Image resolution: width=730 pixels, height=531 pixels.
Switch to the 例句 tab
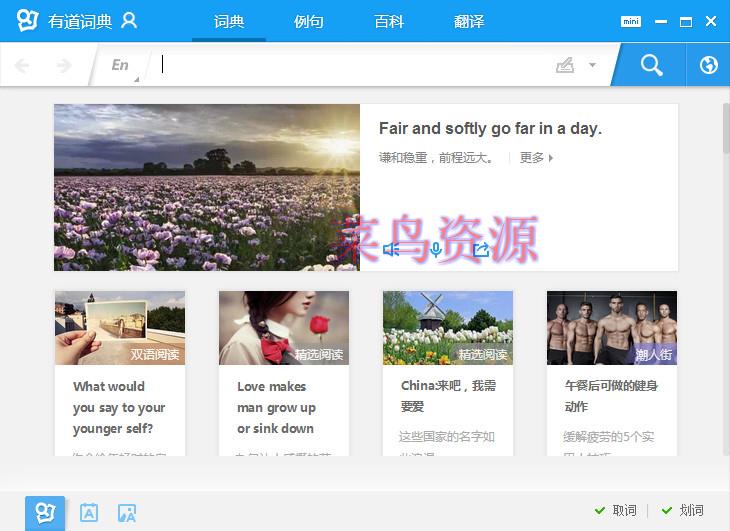pos(308,21)
